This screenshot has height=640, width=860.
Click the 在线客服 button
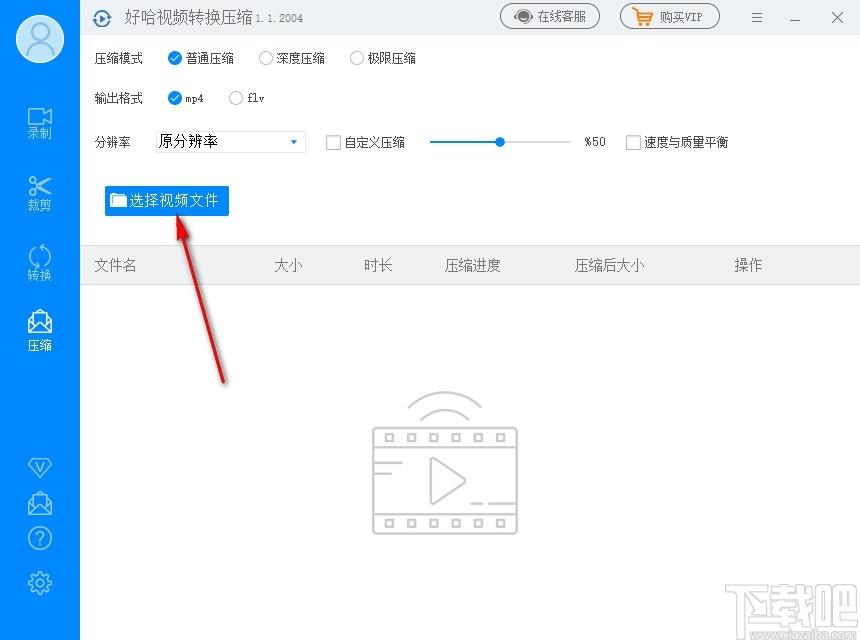[550, 17]
